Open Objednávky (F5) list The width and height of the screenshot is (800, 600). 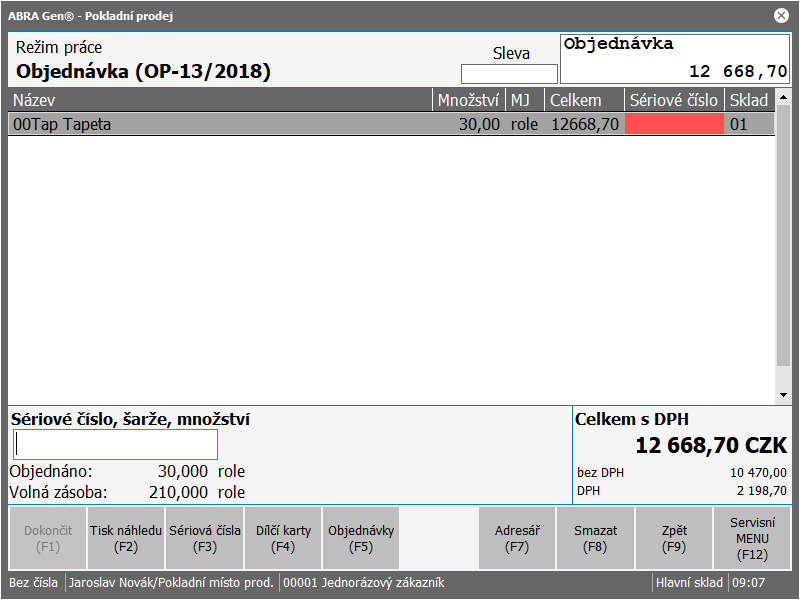coord(361,538)
